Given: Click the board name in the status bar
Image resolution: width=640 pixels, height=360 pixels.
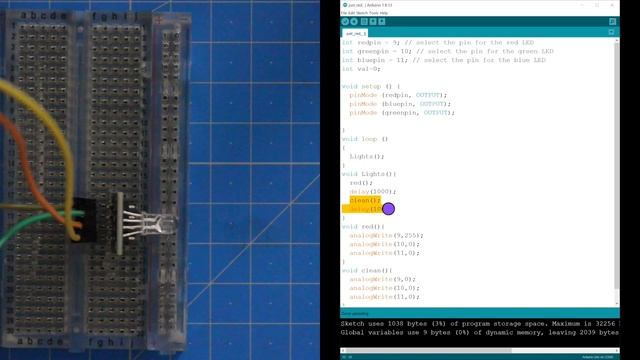Looking at the screenshot, I should 598,357.
